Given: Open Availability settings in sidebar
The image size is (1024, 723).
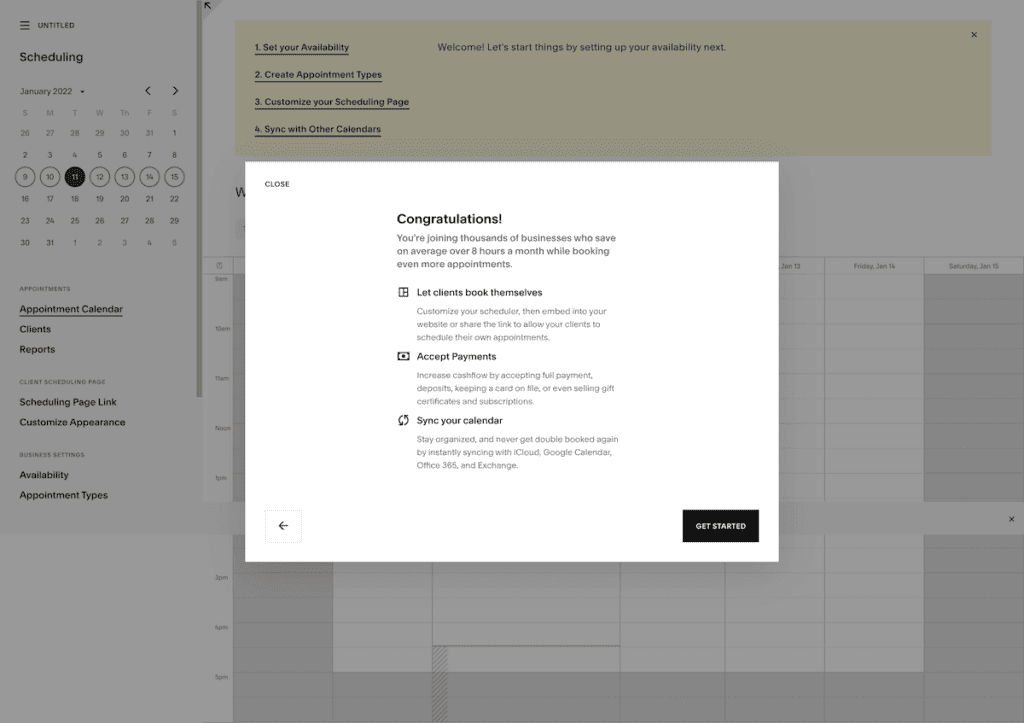Looking at the screenshot, I should [44, 475].
